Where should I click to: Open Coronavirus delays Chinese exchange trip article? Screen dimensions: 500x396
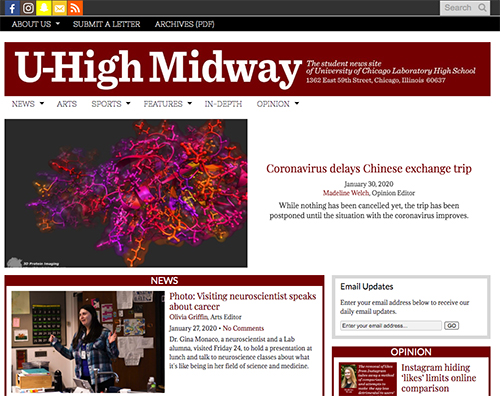(x=369, y=169)
